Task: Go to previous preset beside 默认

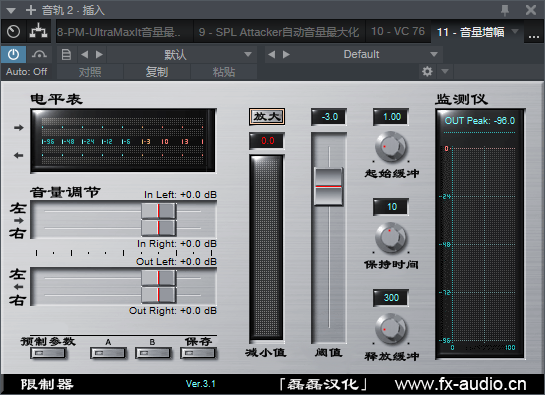Action: click(x=84, y=55)
